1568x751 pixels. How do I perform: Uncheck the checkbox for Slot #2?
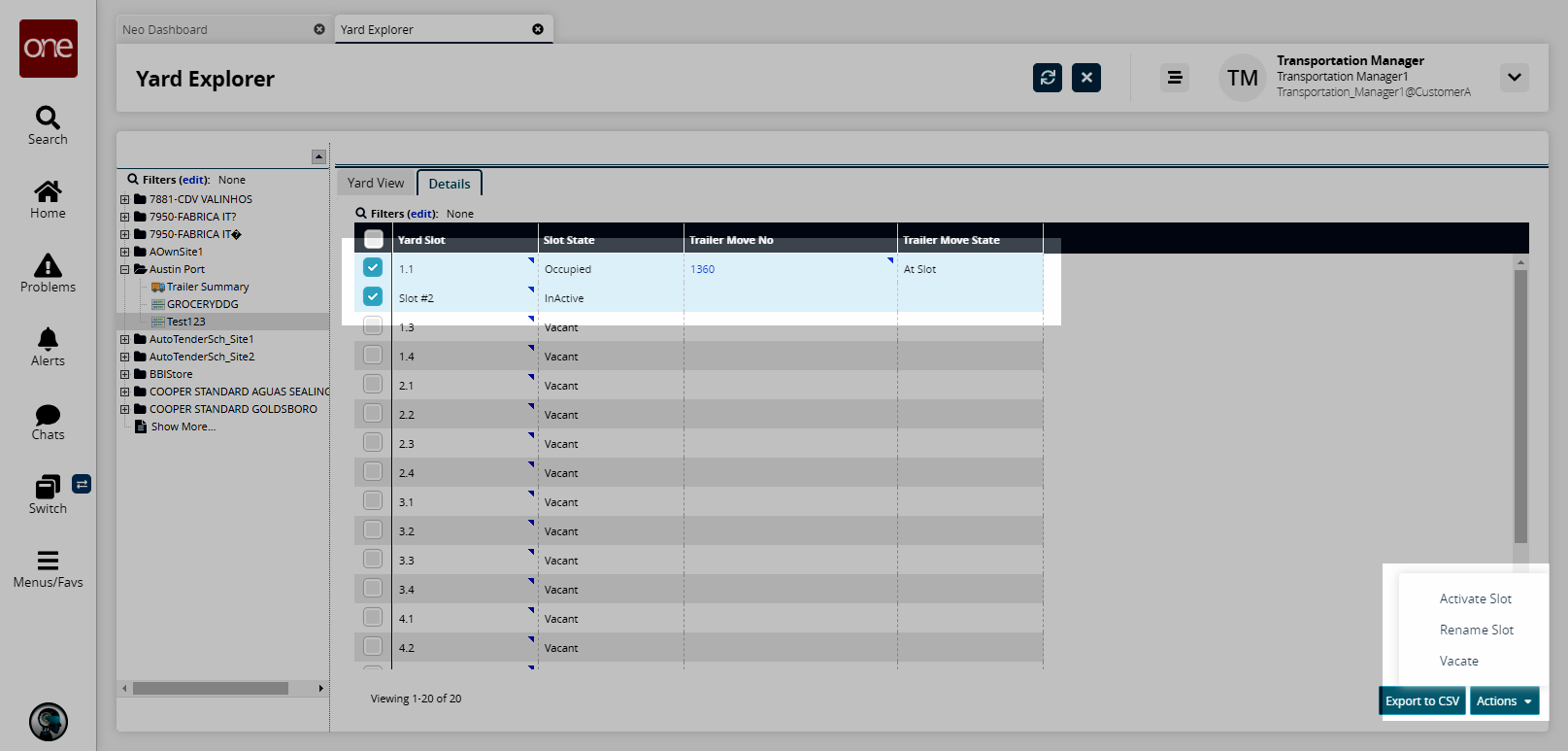click(373, 296)
